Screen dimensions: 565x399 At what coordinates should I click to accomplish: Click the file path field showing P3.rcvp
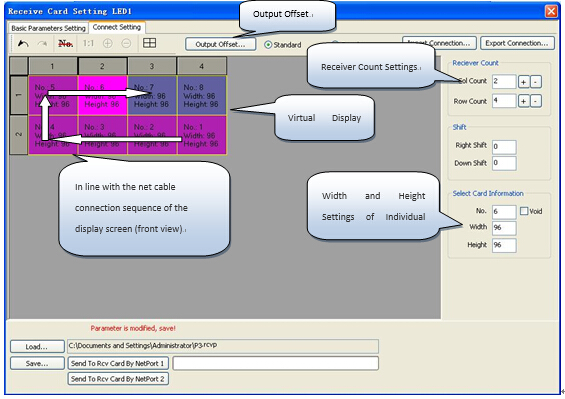[x=223, y=346]
